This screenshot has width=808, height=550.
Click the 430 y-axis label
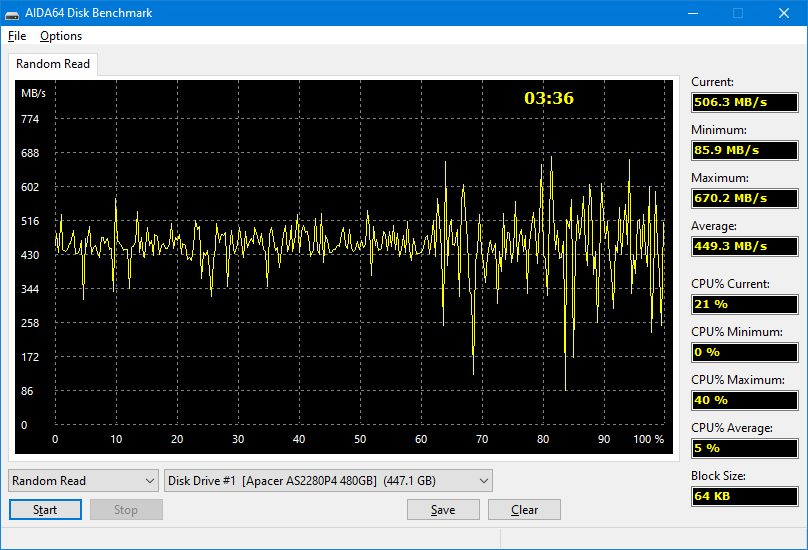[30, 255]
